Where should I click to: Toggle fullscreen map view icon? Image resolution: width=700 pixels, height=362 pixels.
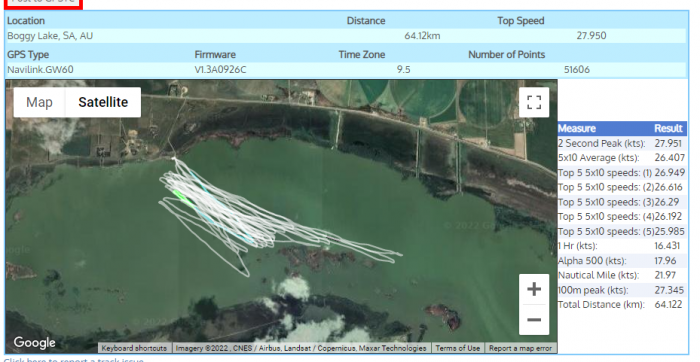click(x=534, y=102)
